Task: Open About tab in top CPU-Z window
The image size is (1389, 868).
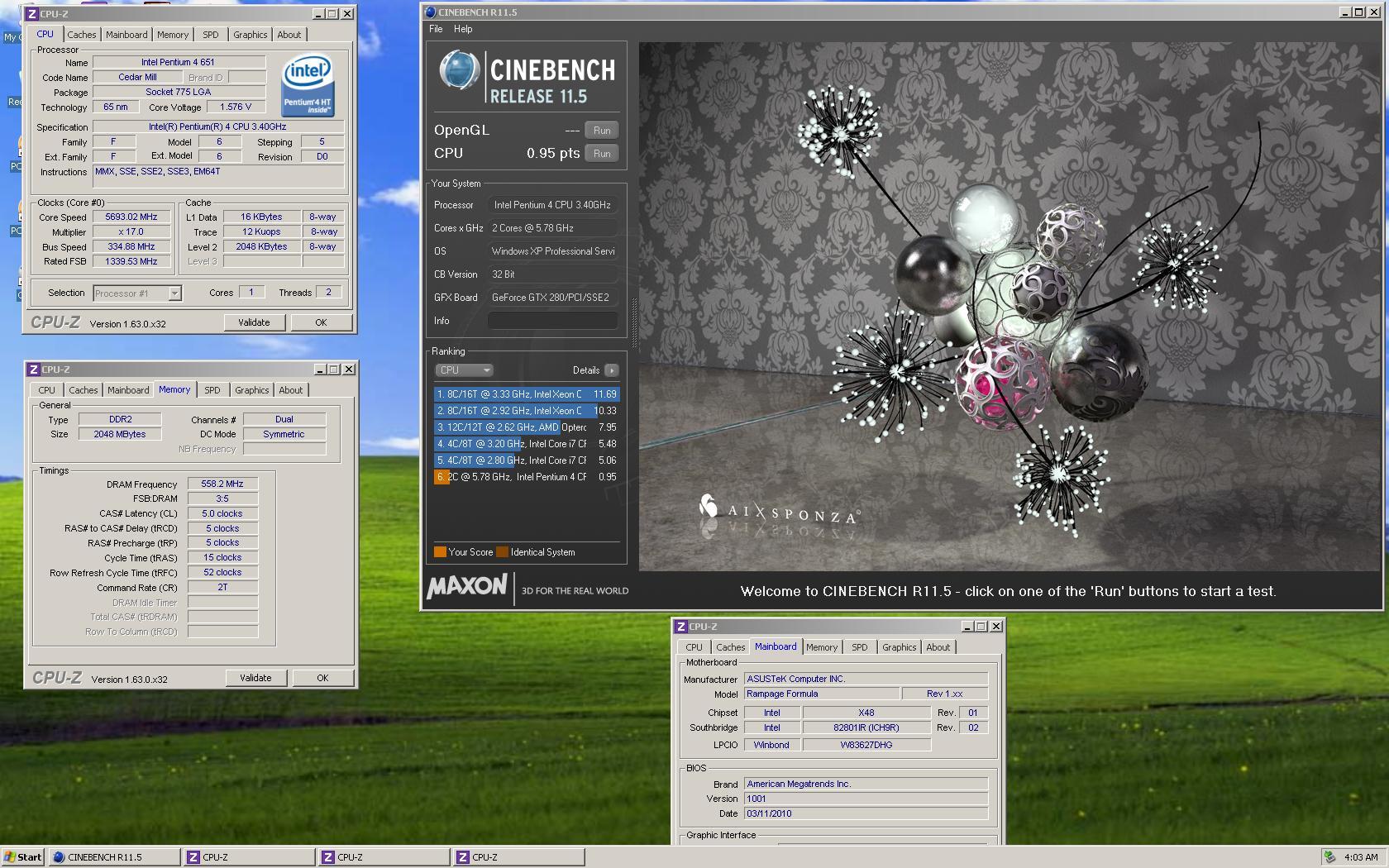Action: click(x=289, y=35)
